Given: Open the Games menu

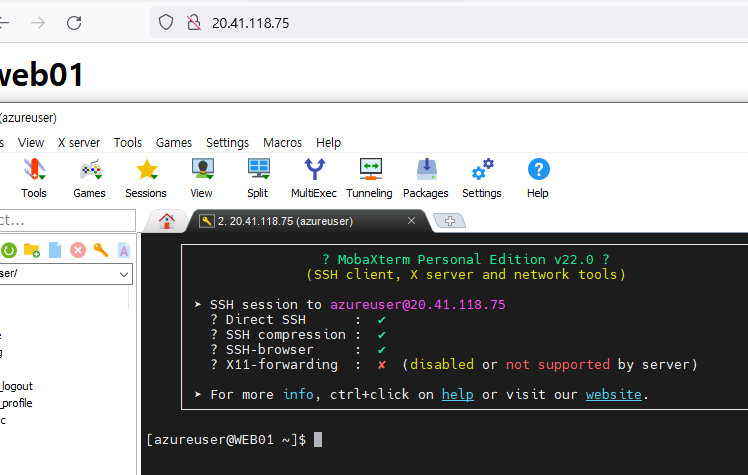Looking at the screenshot, I should coord(174,143).
